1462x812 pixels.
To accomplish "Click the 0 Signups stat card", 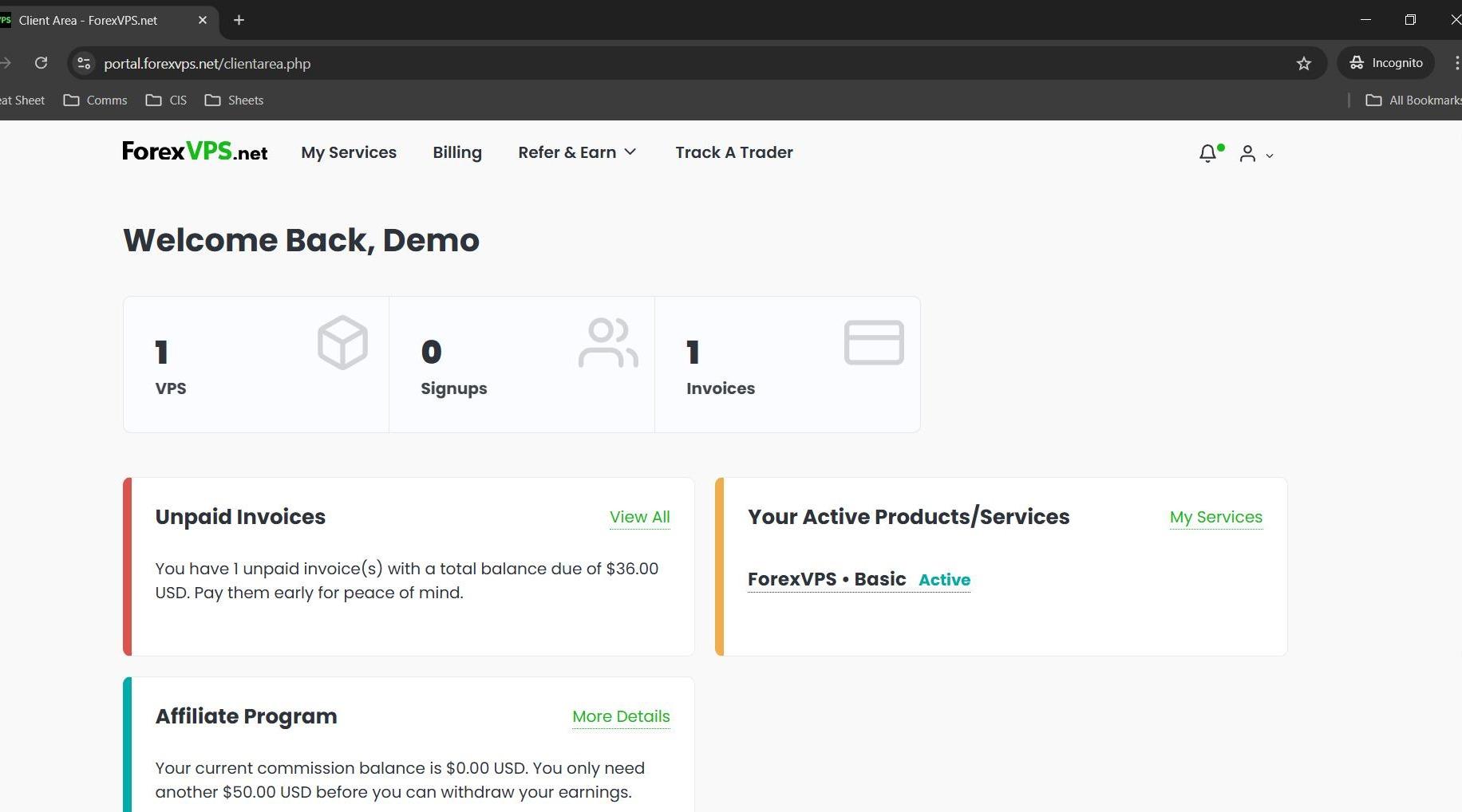I will click(x=522, y=365).
